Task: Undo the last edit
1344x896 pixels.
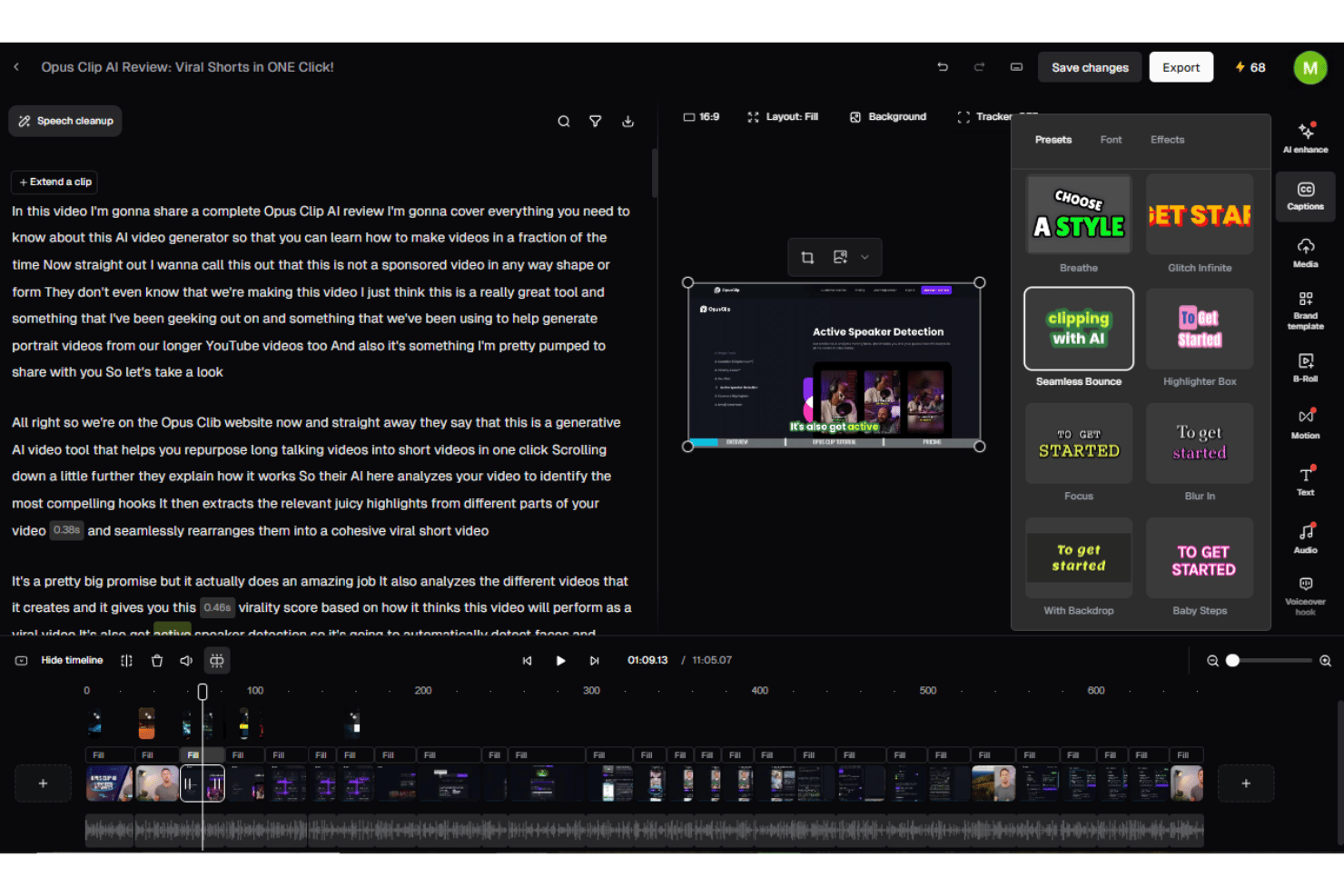Action: pyautogui.click(x=943, y=67)
